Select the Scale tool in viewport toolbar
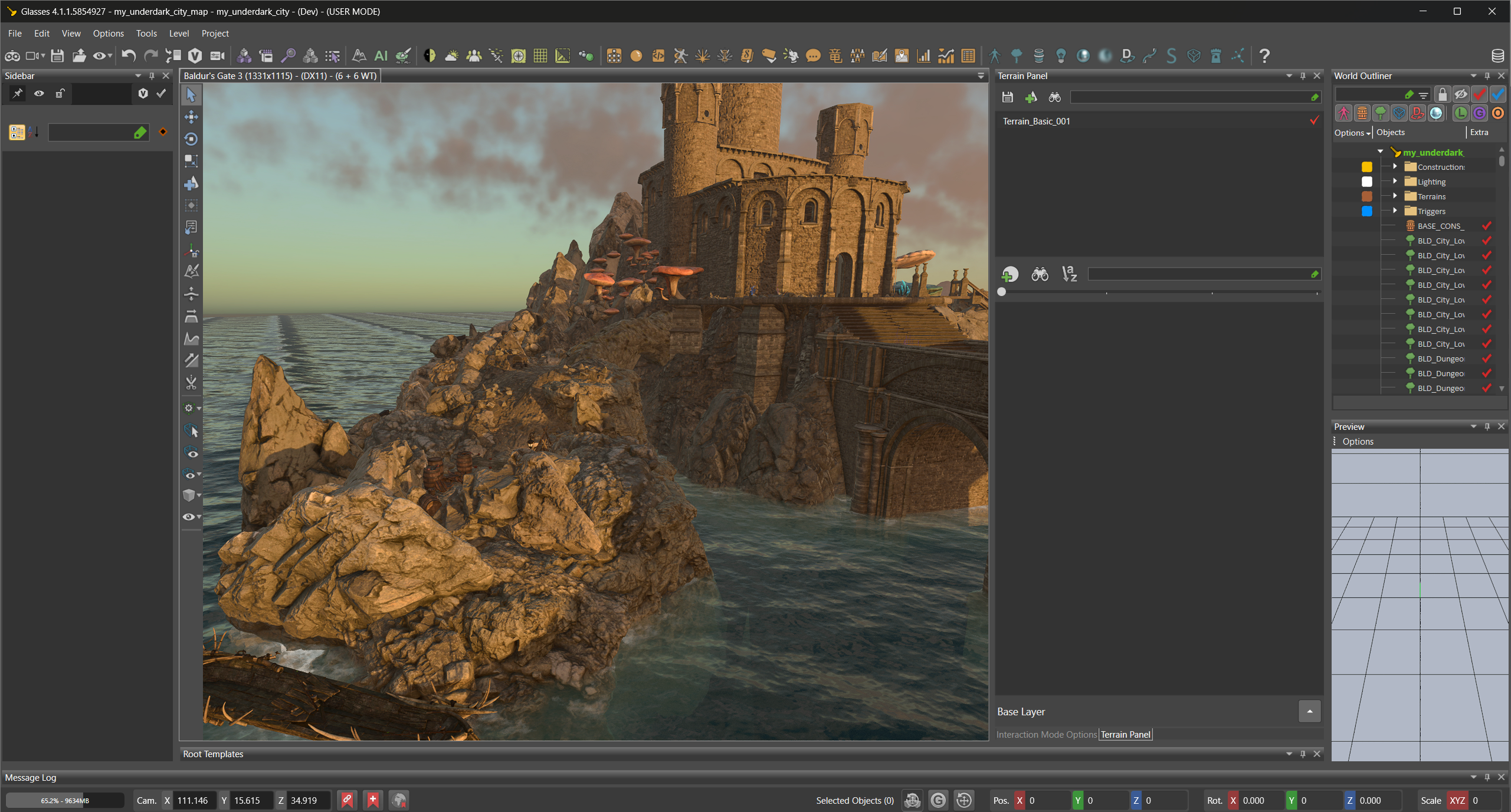The image size is (1511, 812). [x=191, y=160]
